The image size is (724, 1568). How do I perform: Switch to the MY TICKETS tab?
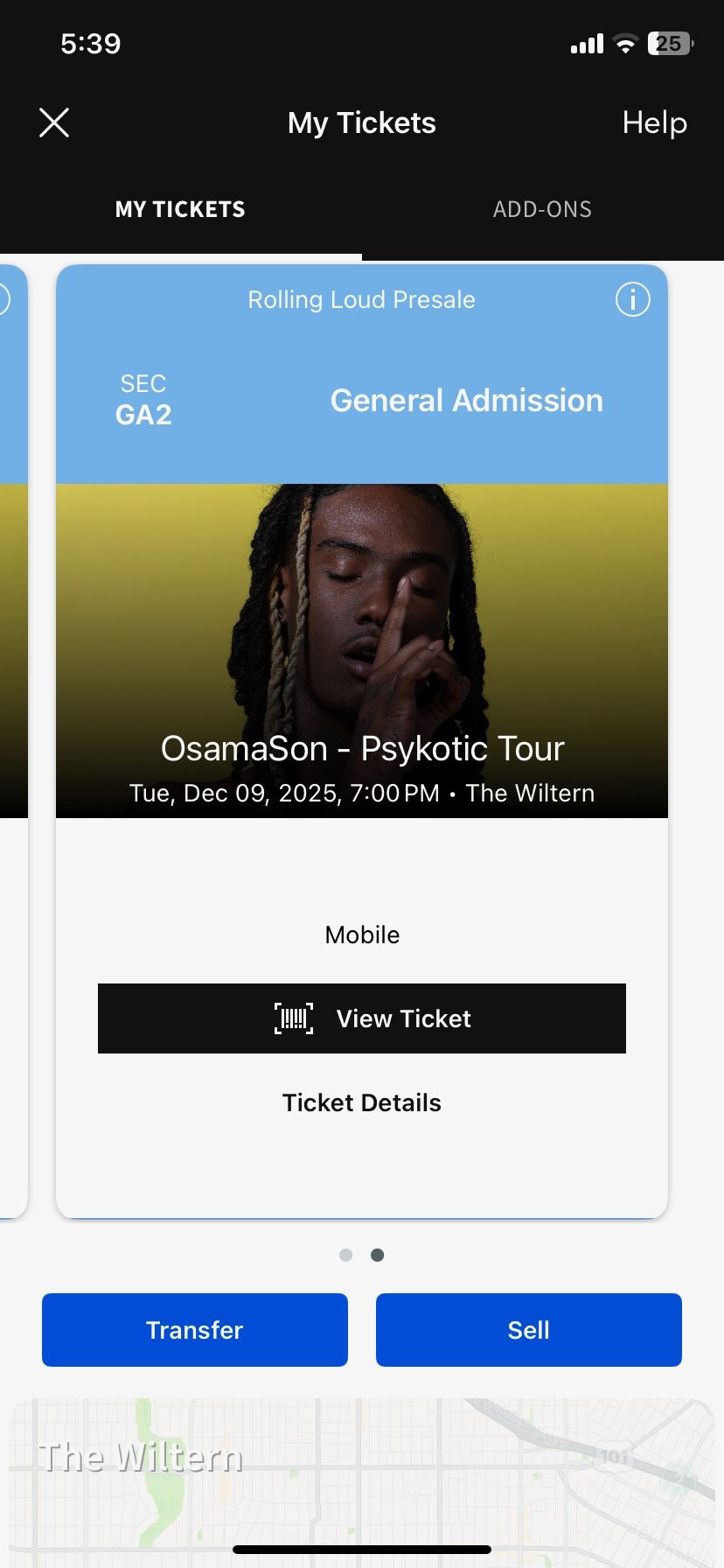pos(180,209)
